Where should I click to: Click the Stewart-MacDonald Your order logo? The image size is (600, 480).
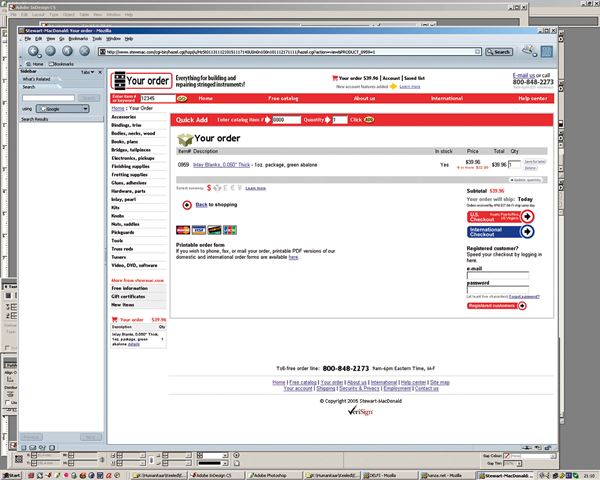click(x=141, y=80)
